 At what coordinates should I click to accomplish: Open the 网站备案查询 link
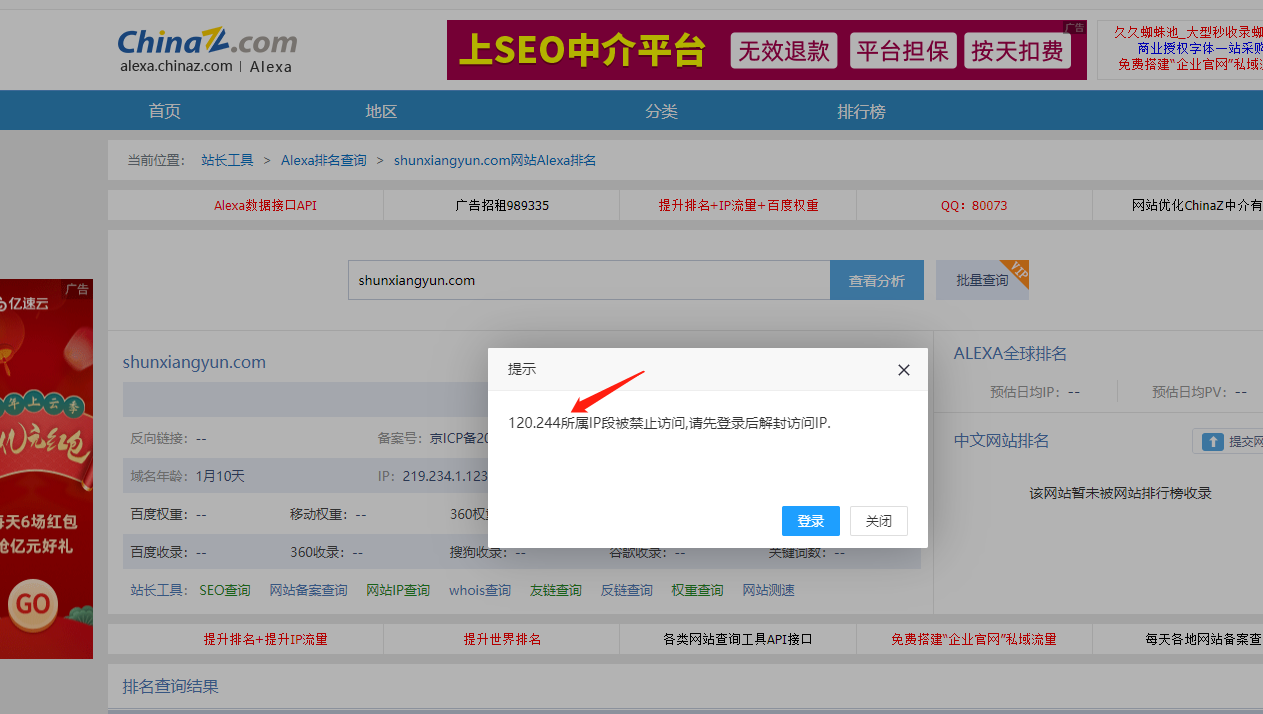[x=308, y=590]
